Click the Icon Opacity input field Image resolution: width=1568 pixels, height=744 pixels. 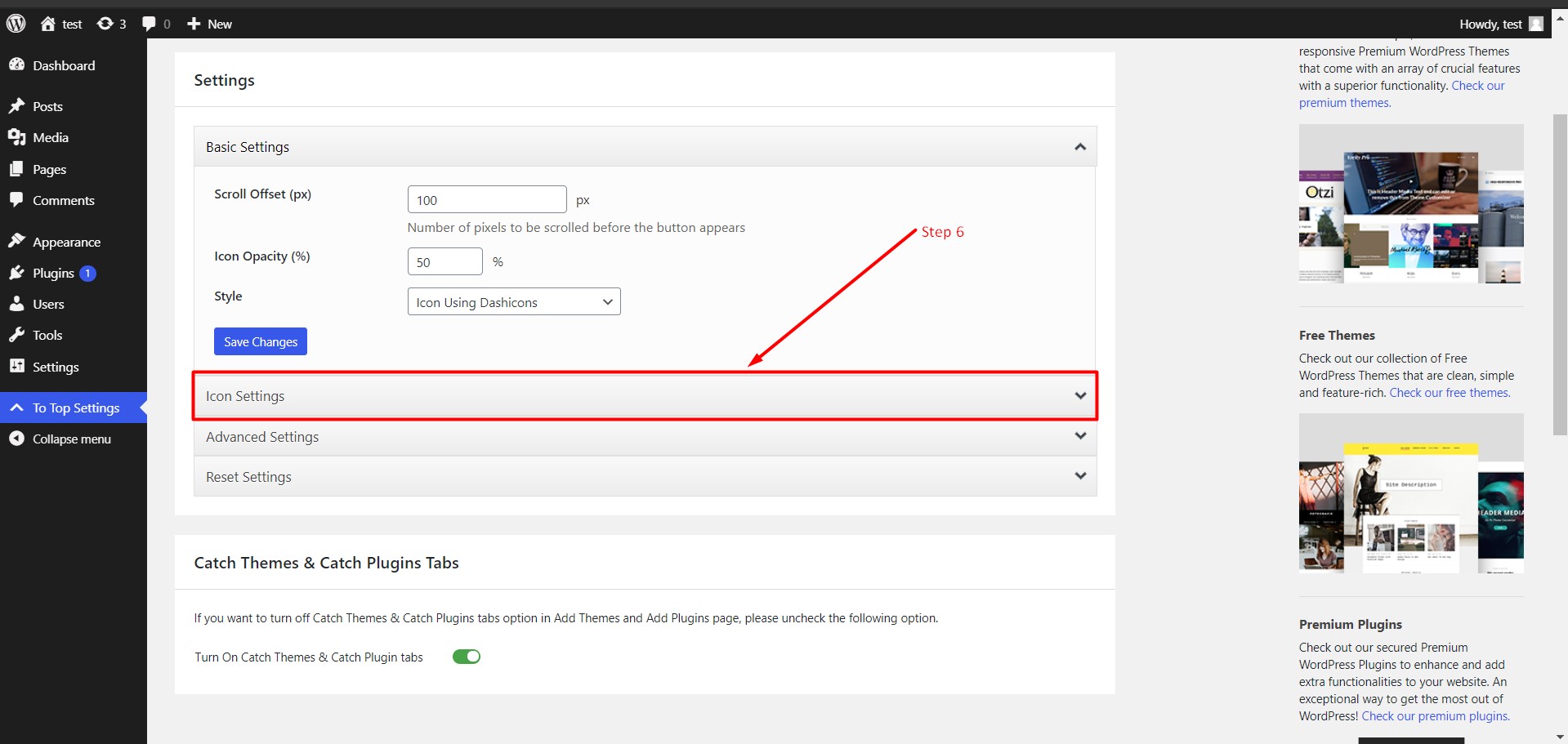pos(445,261)
